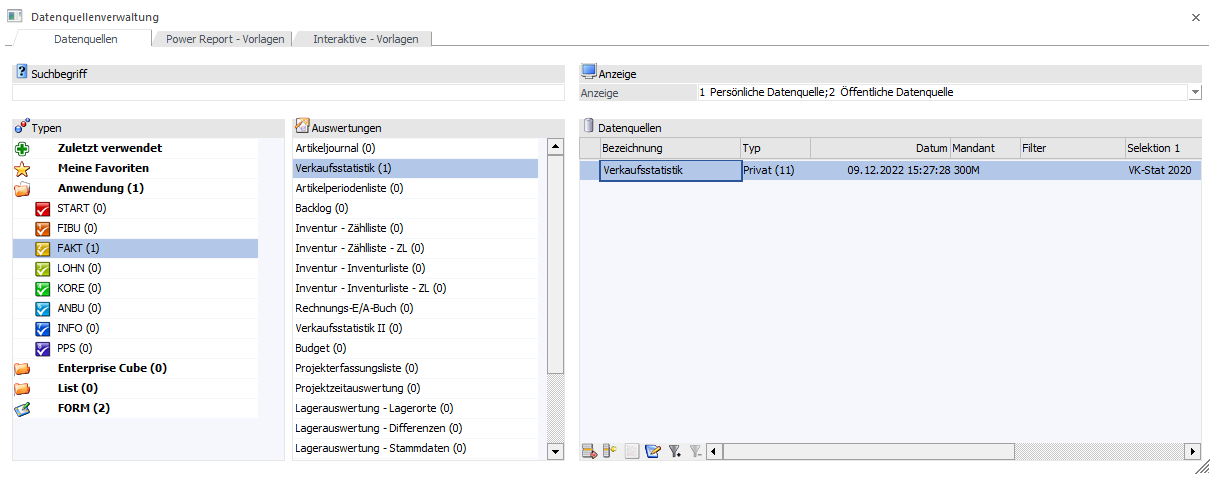
Task: Click the VK-Stat 2020 selection cell
Action: coord(1163,170)
